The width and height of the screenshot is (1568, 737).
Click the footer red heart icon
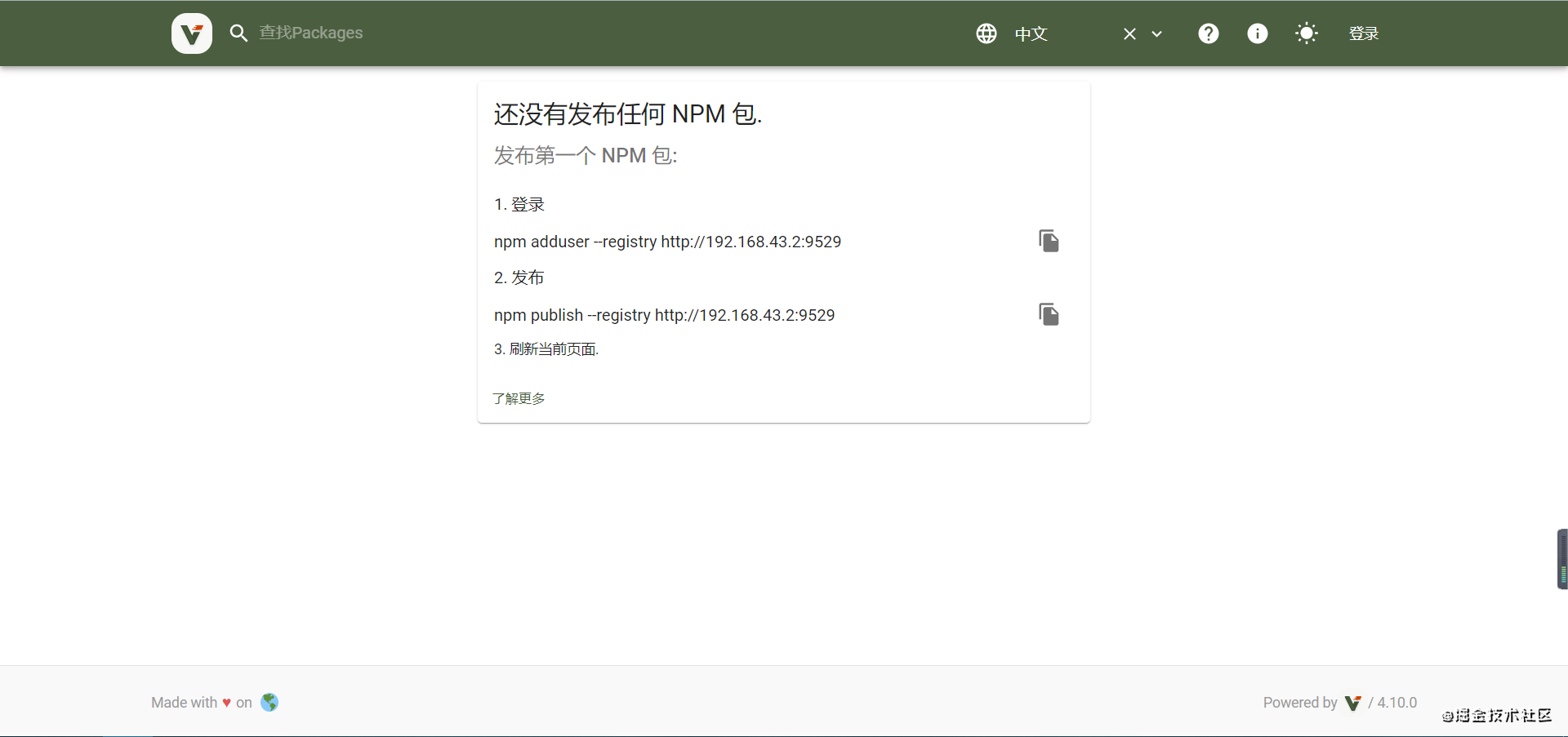pos(226,703)
